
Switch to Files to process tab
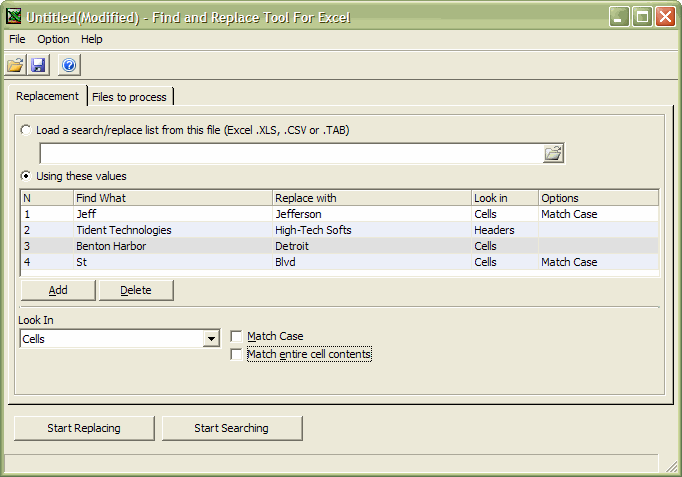(x=129, y=97)
